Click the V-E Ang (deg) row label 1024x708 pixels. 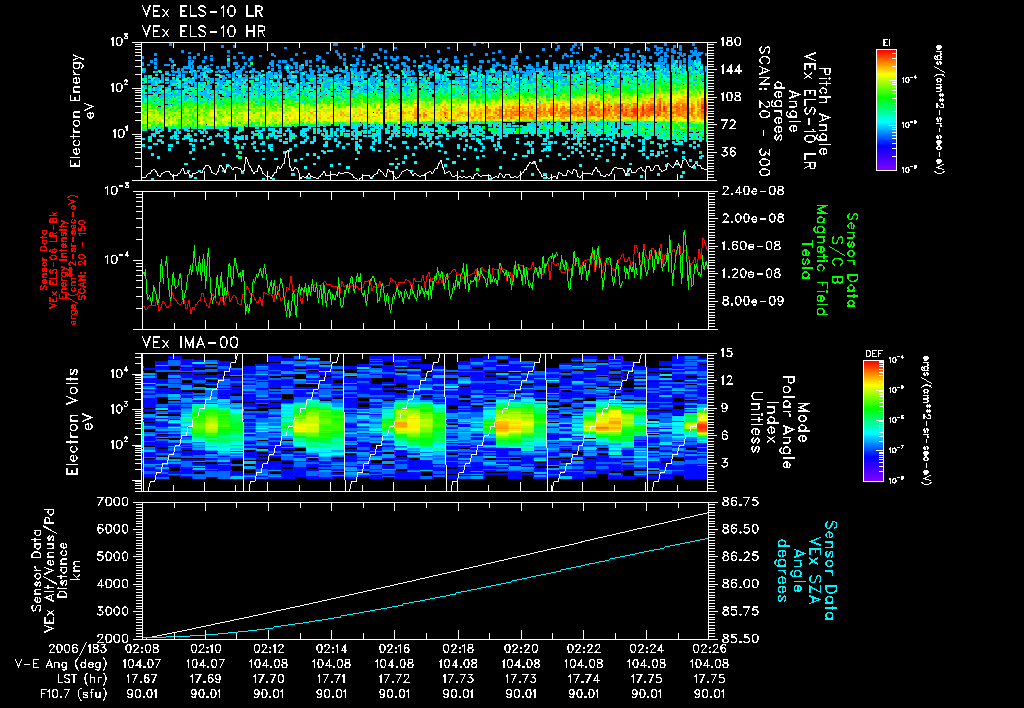pos(61,664)
